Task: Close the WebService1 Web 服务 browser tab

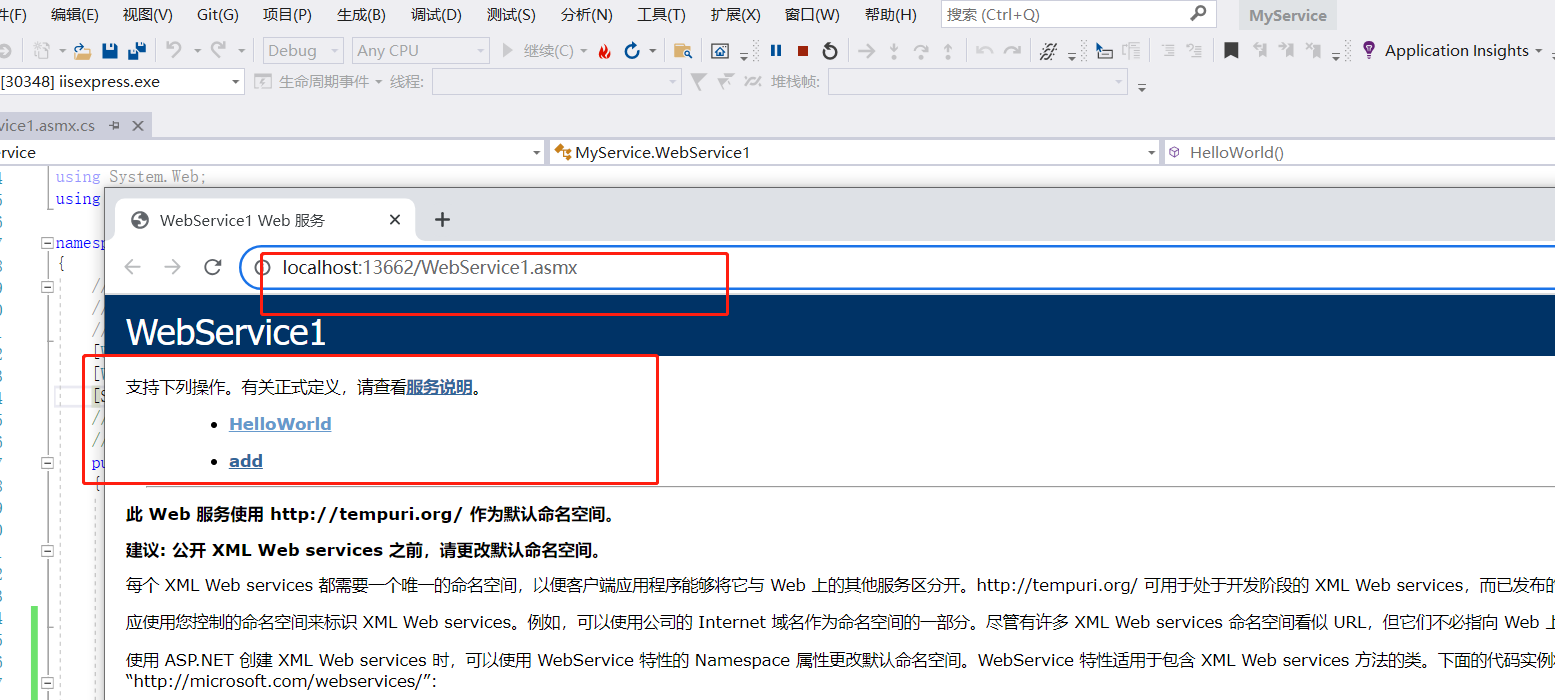Action: (395, 220)
